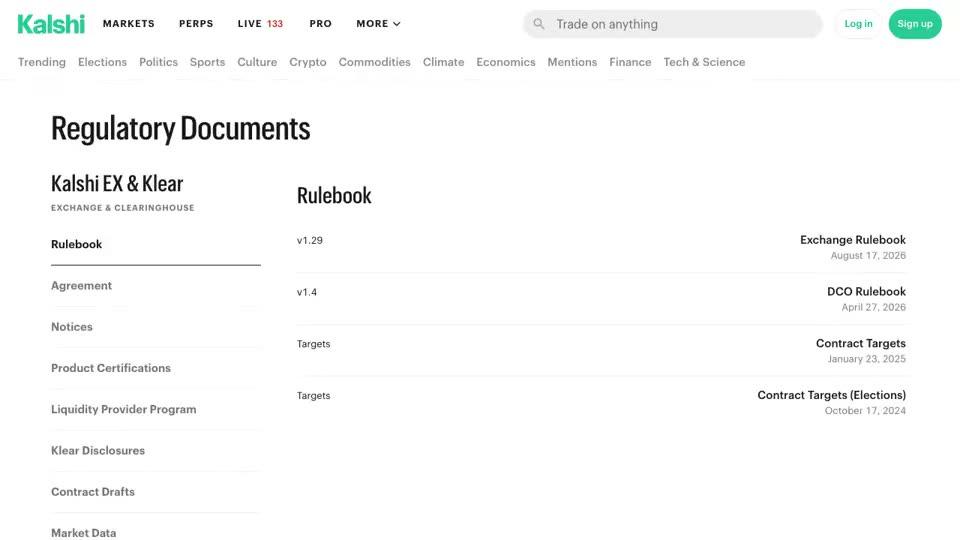
Task: Focus the Trade on anything search field
Action: click(672, 24)
